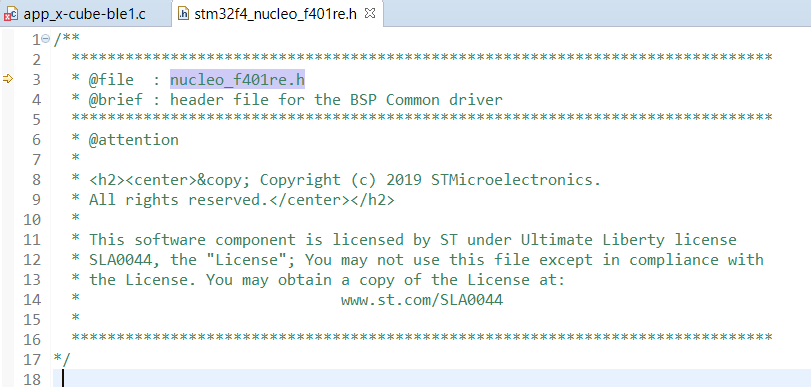Screen dimensions: 811x387
Task: Close the stm32f4_nucleo_f401re.h editor tab
Action: (369, 13)
